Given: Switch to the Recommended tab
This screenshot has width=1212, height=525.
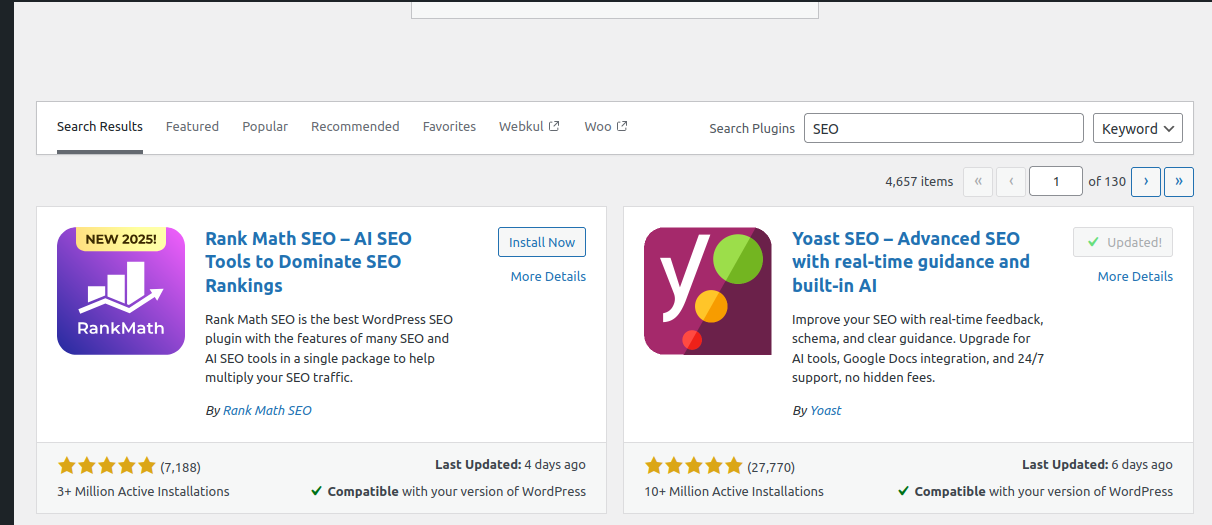Looking at the screenshot, I should tap(355, 127).
